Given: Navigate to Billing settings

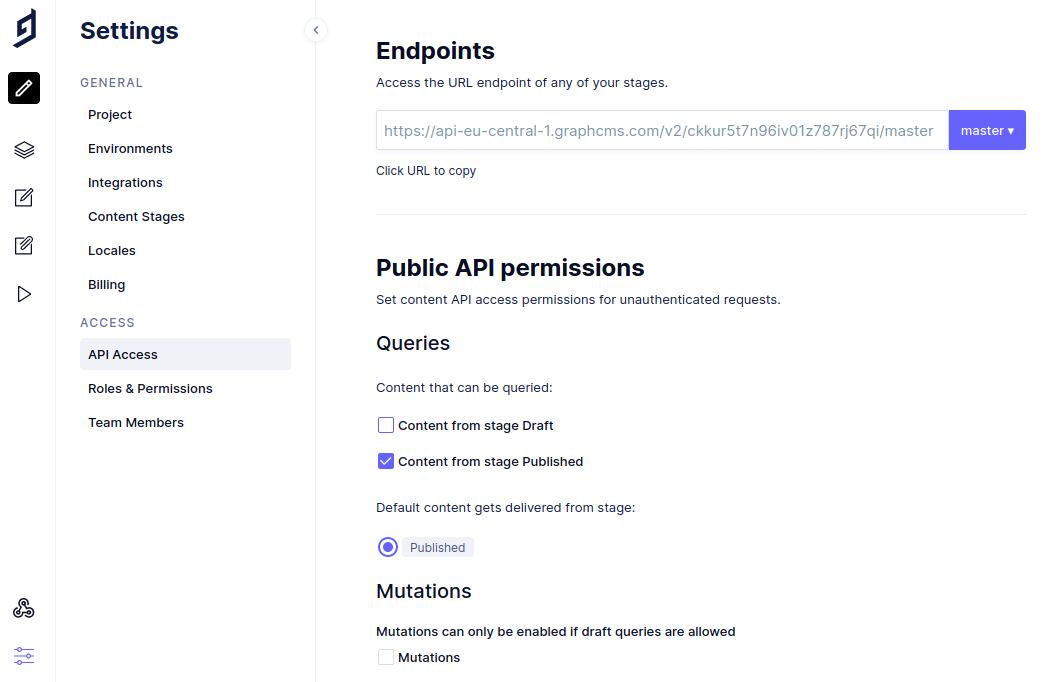Looking at the screenshot, I should point(107,285).
